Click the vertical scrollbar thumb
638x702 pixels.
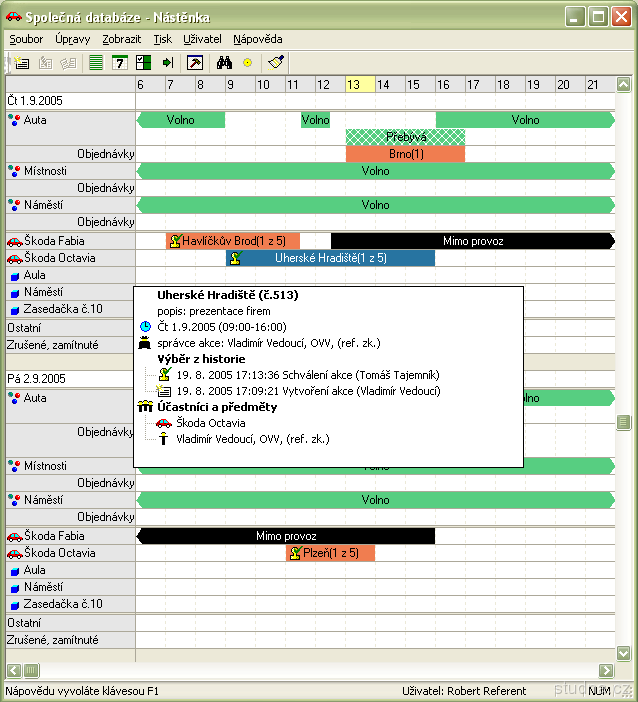click(624, 422)
